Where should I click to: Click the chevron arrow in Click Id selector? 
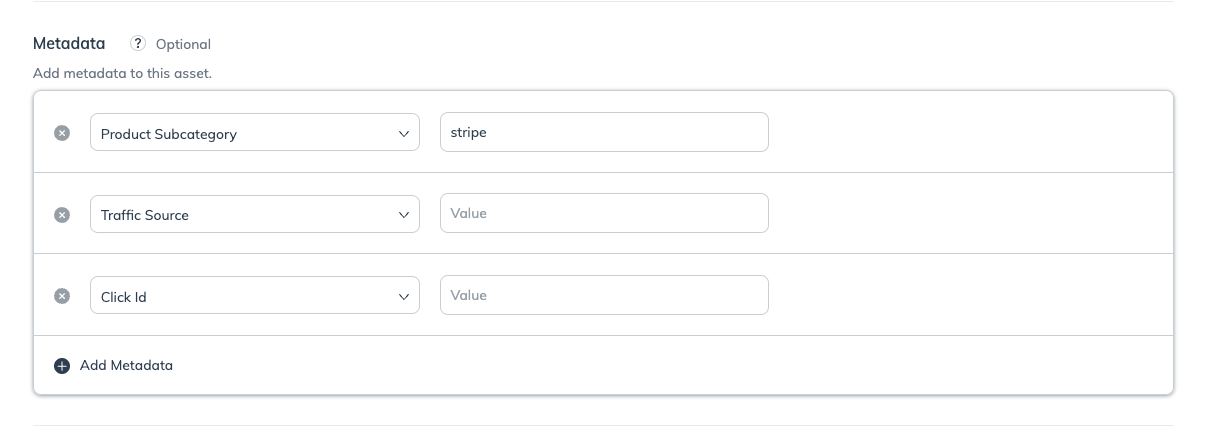(x=404, y=297)
